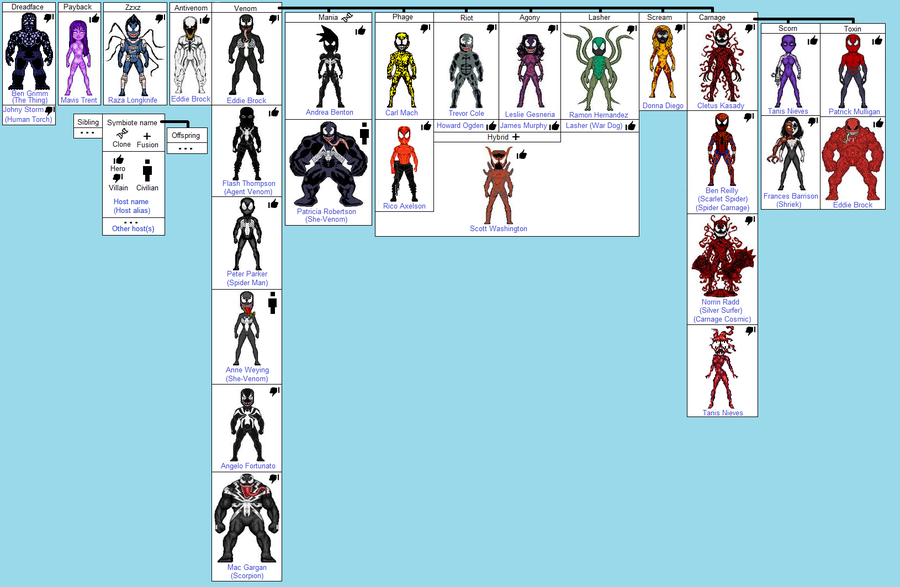Click the Zzxz spider-legged sprite
The width and height of the screenshot is (900, 587).
click(x=133, y=55)
